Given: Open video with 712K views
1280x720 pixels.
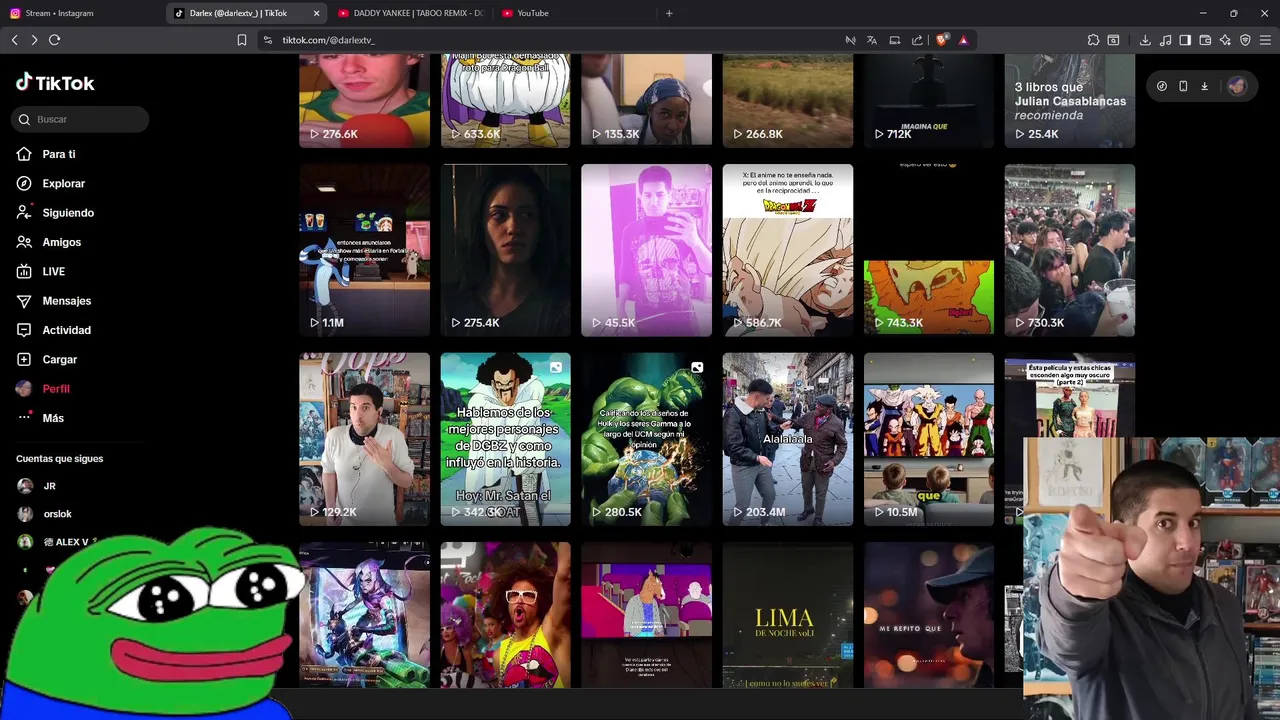Looking at the screenshot, I should click(929, 101).
